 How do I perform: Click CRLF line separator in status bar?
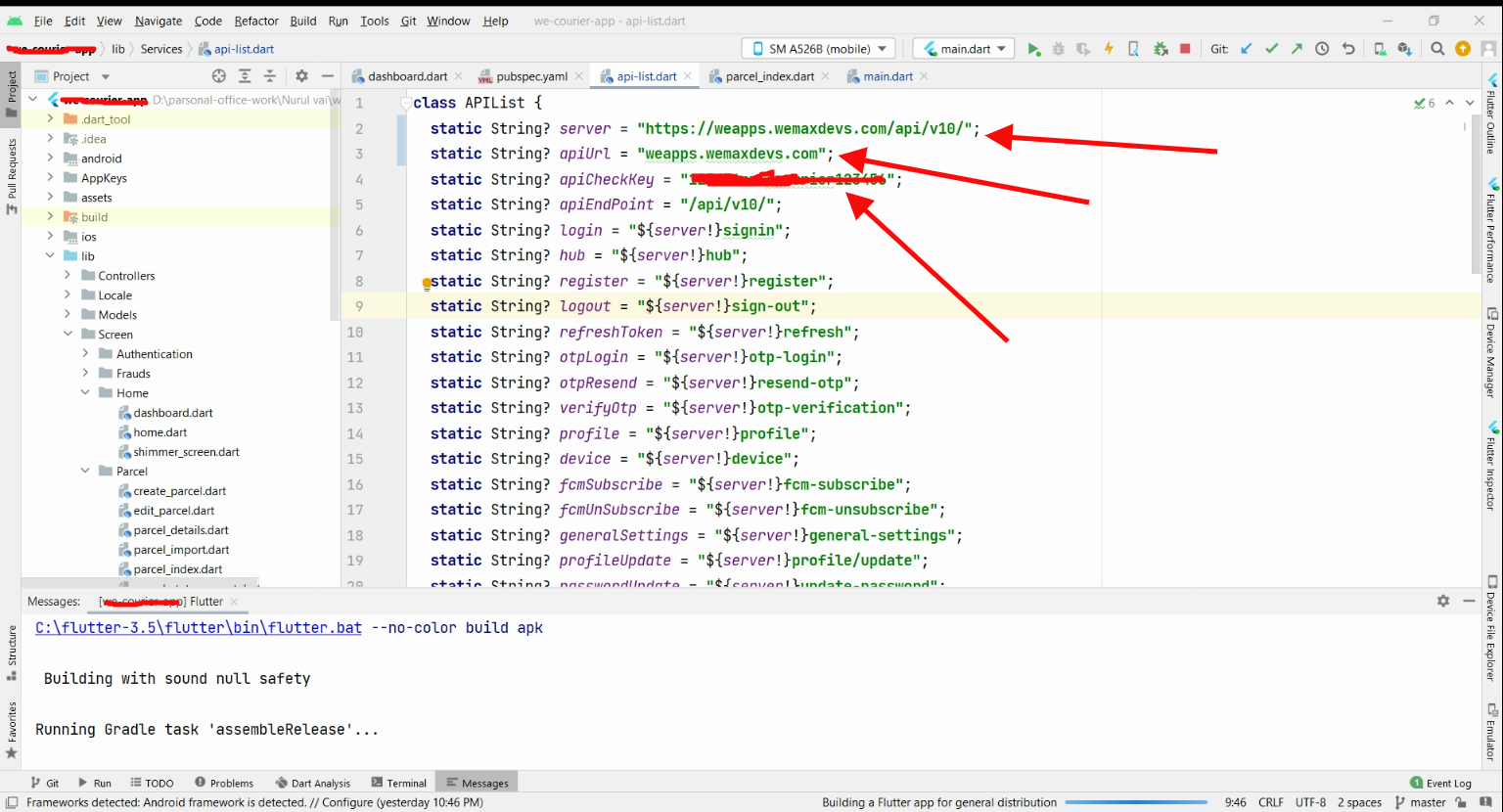(x=1270, y=802)
